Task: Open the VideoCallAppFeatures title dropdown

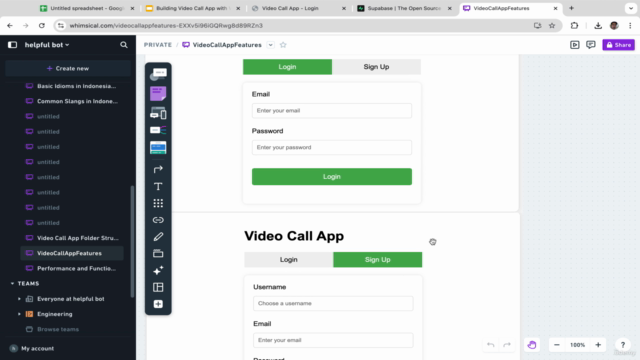Action: pos(271,45)
